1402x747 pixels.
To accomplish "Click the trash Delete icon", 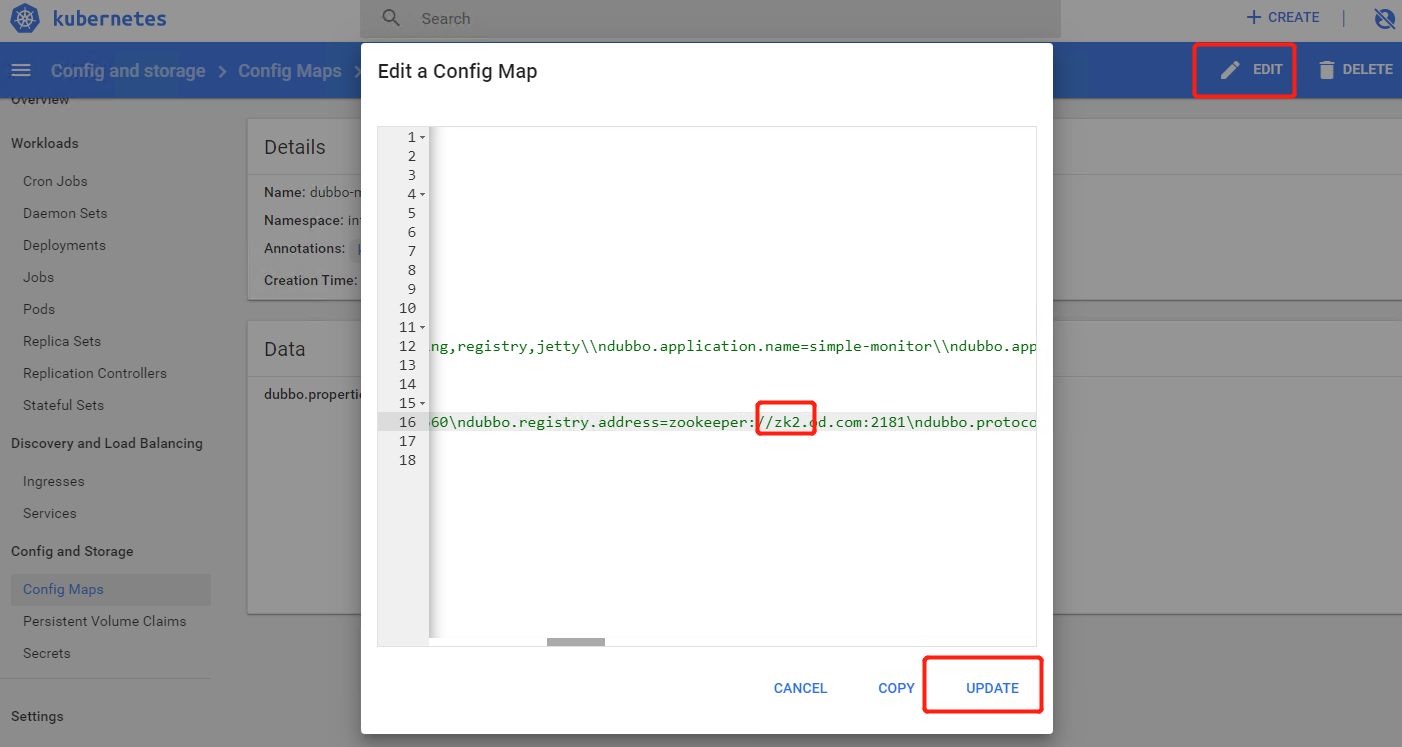I will (x=1326, y=70).
